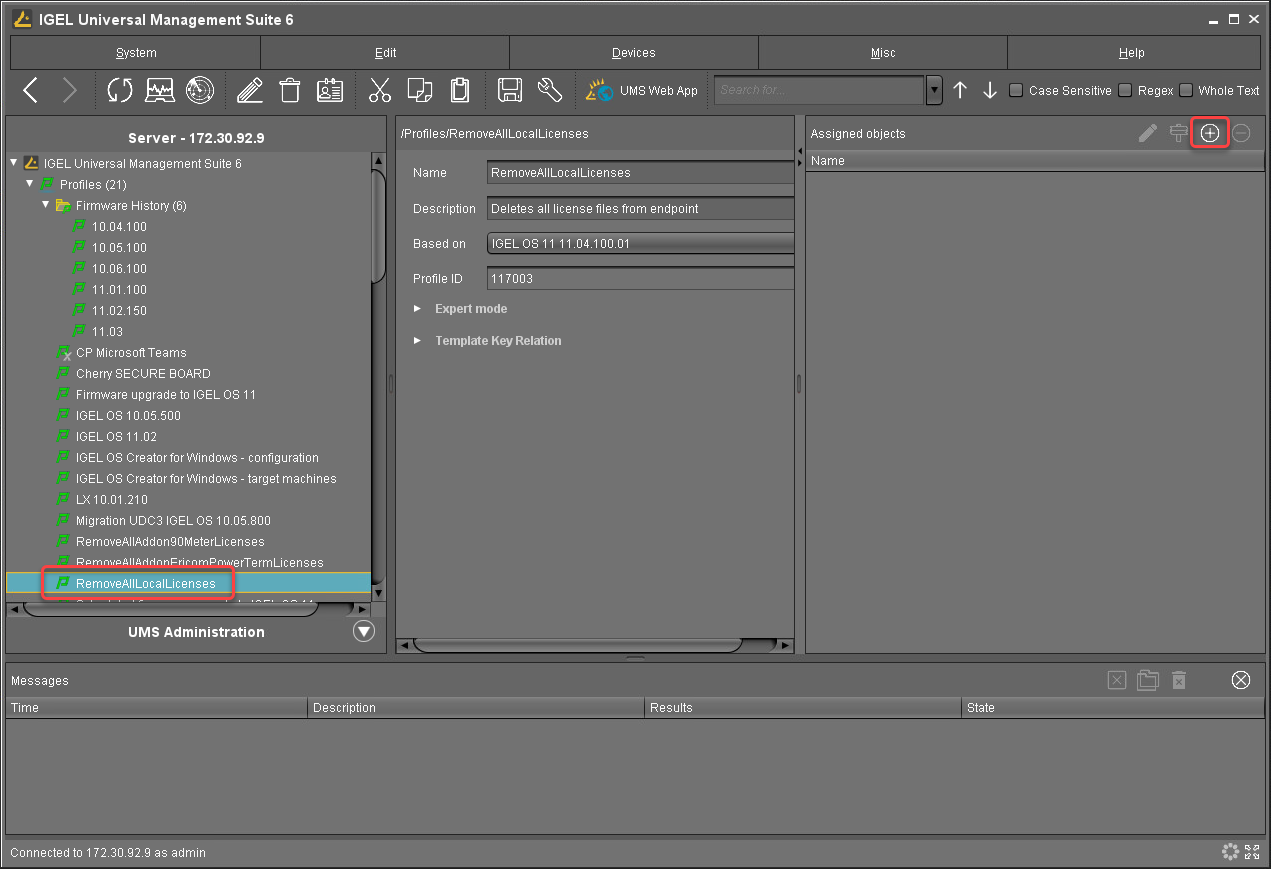The image size is (1271, 869).
Task: Click the Search for input field
Action: [x=818, y=91]
